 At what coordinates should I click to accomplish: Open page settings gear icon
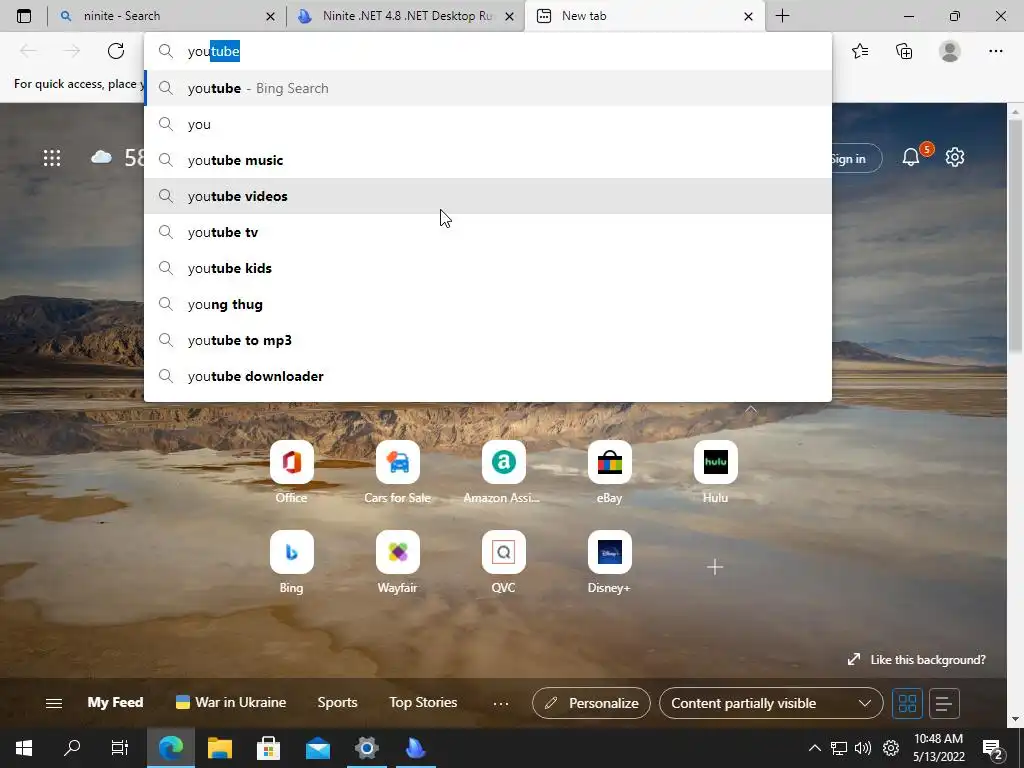pyautogui.click(x=955, y=157)
